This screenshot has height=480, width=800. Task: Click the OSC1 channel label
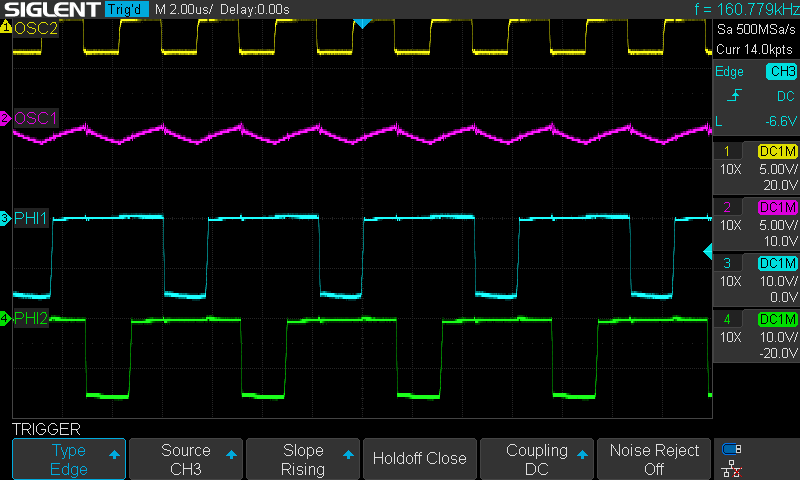click(35, 118)
